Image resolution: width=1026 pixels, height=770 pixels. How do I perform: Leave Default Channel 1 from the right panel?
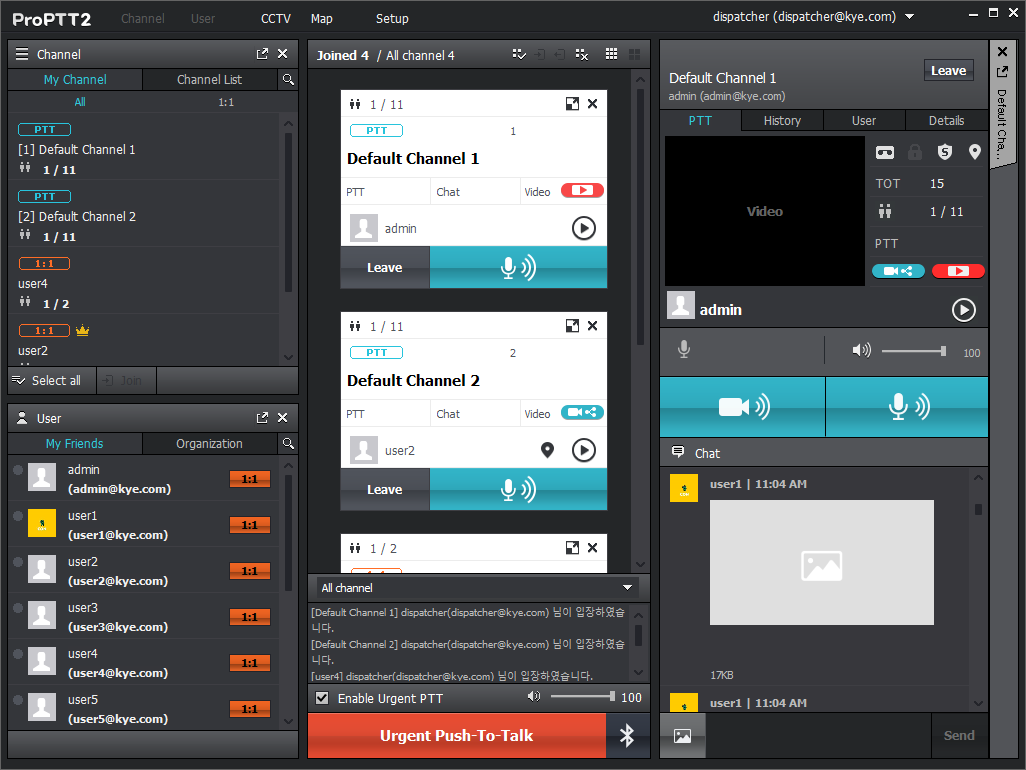(x=948, y=70)
